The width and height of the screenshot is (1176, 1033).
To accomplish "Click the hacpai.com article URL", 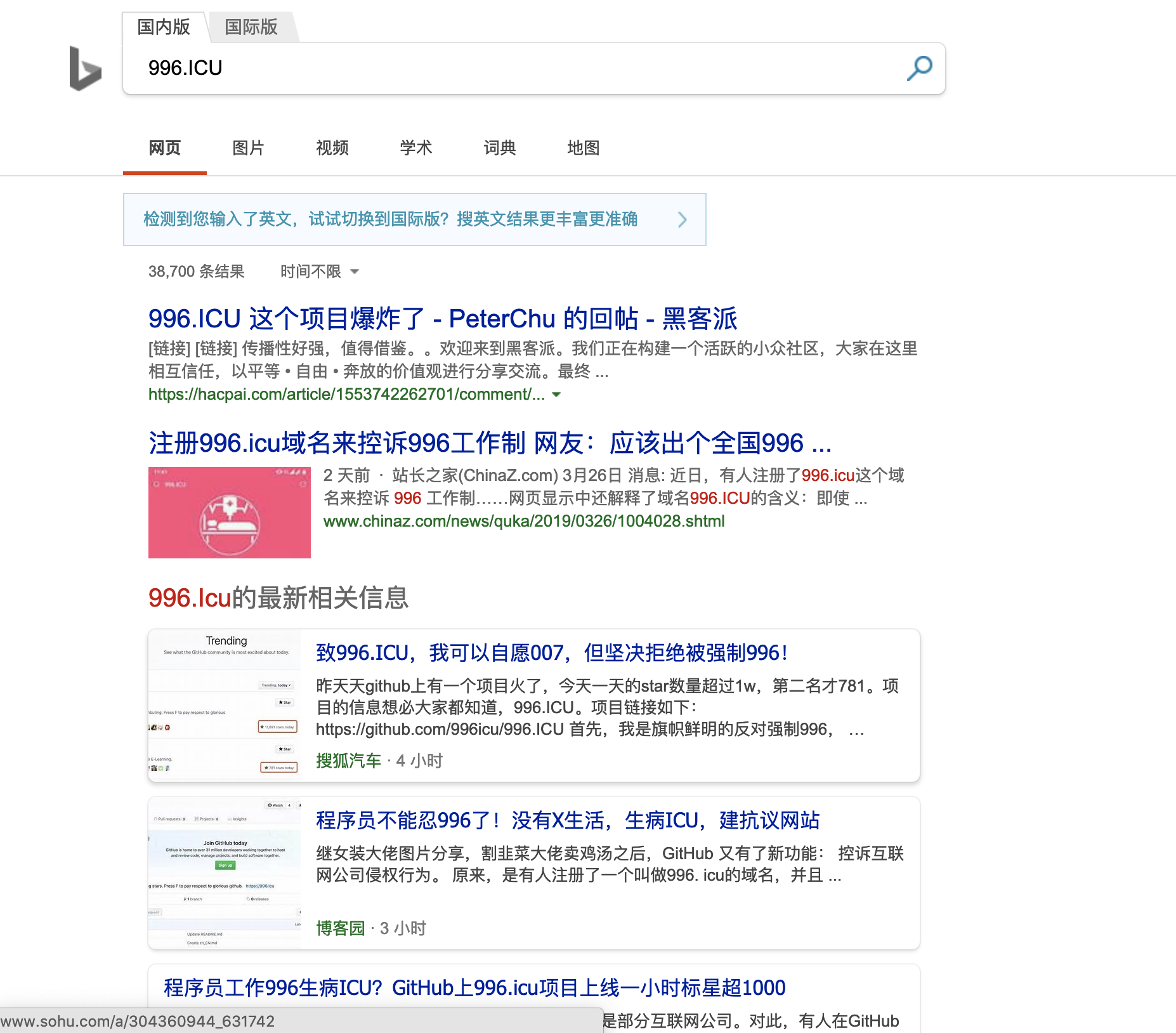I will (346, 394).
